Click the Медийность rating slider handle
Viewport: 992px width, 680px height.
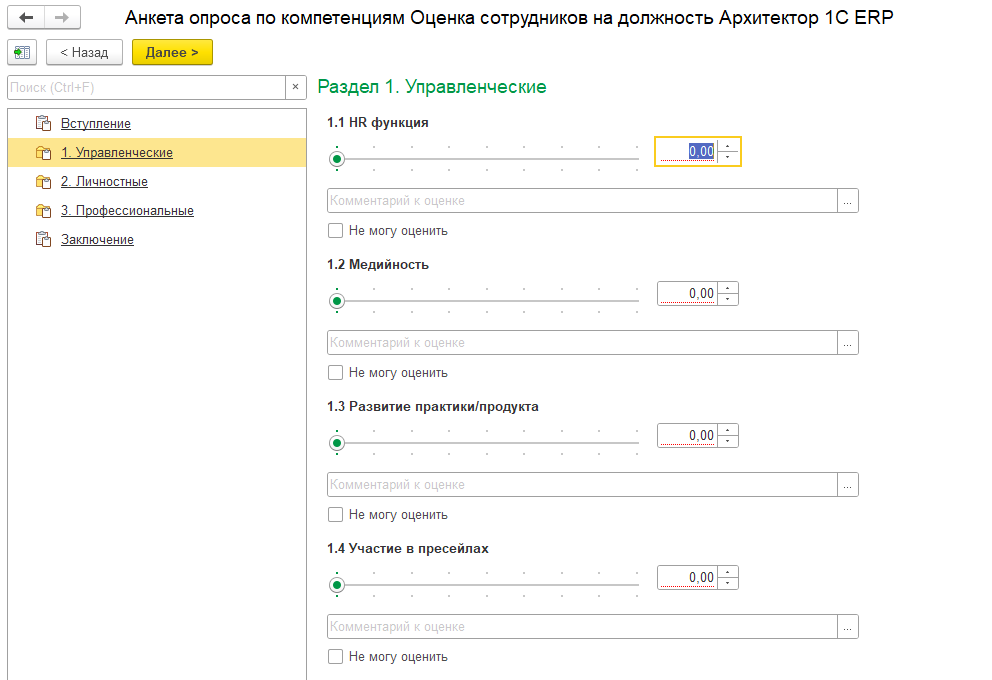coord(337,301)
